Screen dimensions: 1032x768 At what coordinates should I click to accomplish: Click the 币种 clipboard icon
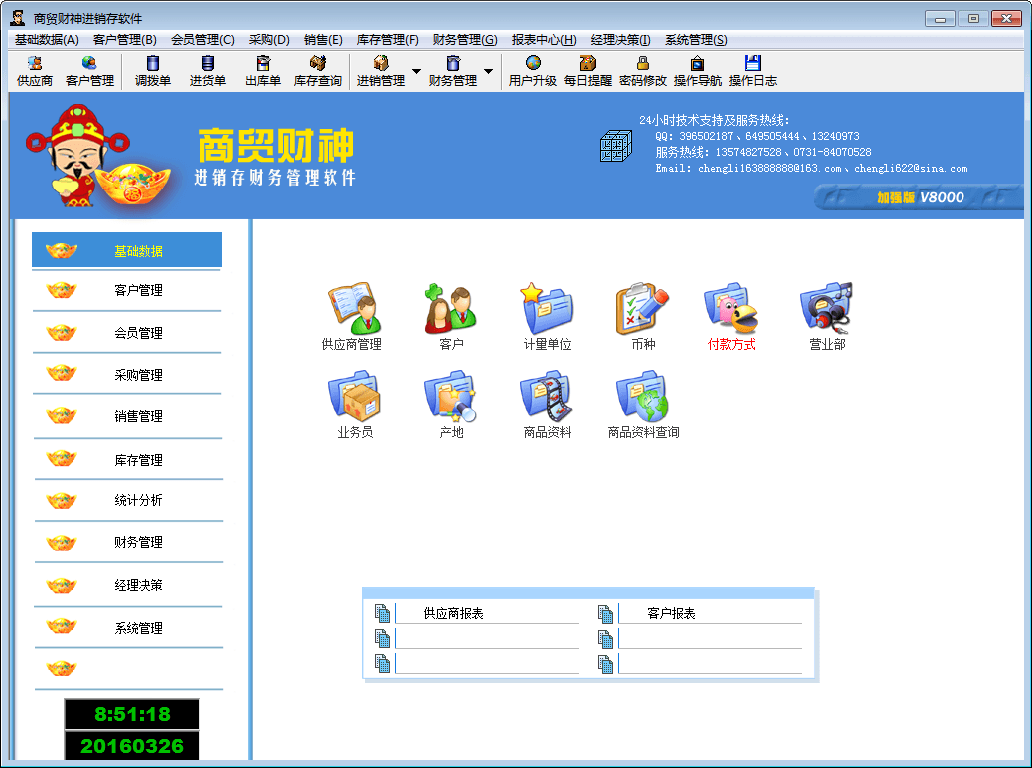tap(643, 309)
